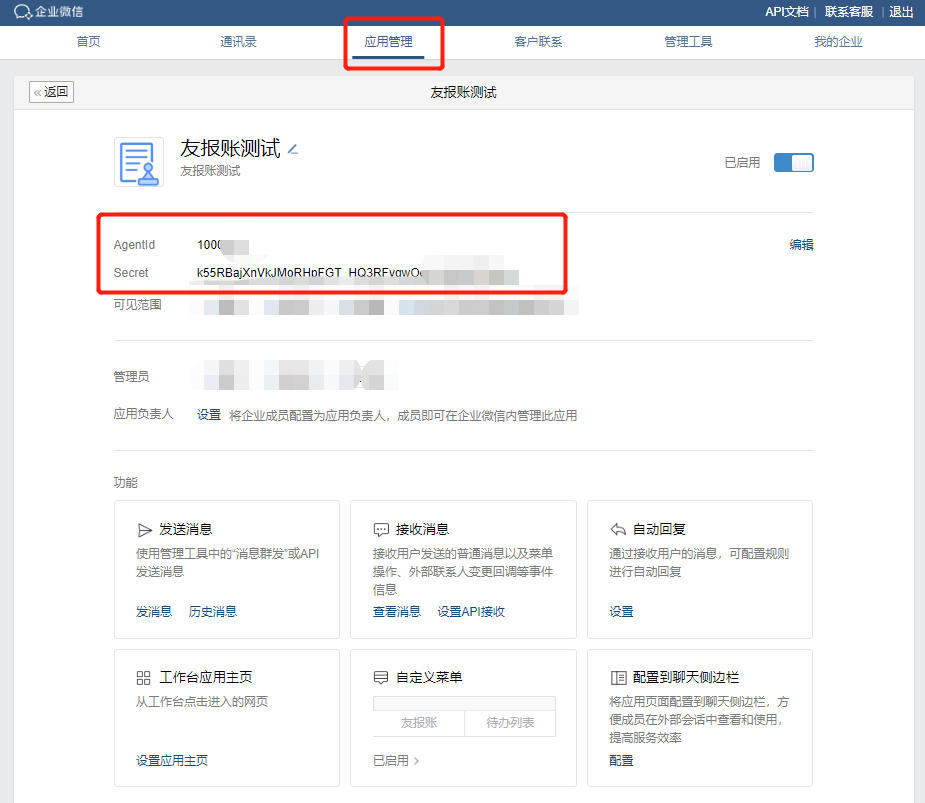Click the Secret value text
This screenshot has width=925, height=803.
click(x=309, y=273)
